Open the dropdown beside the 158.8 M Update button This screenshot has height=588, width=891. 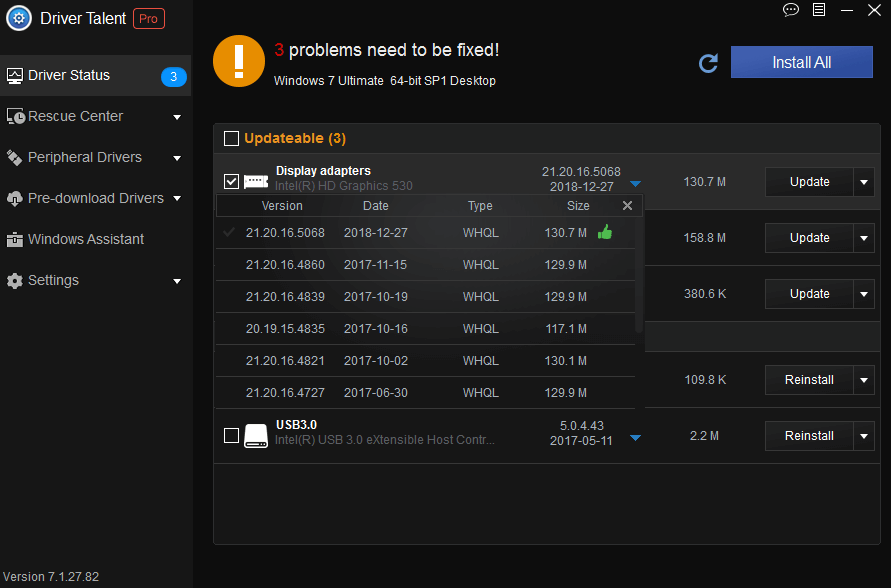tap(864, 238)
